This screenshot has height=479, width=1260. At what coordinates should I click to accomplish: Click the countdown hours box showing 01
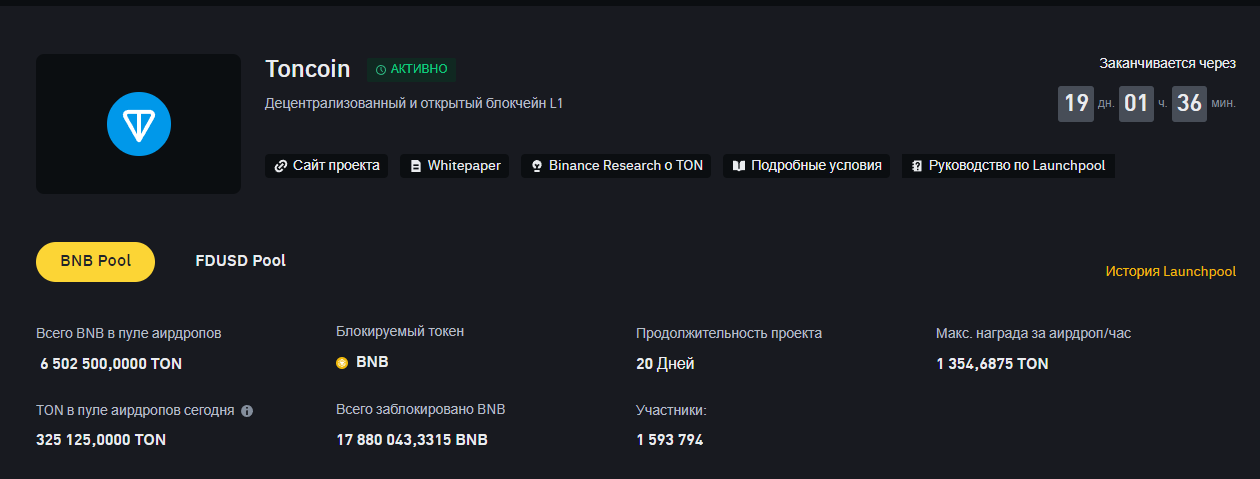[x=1136, y=103]
